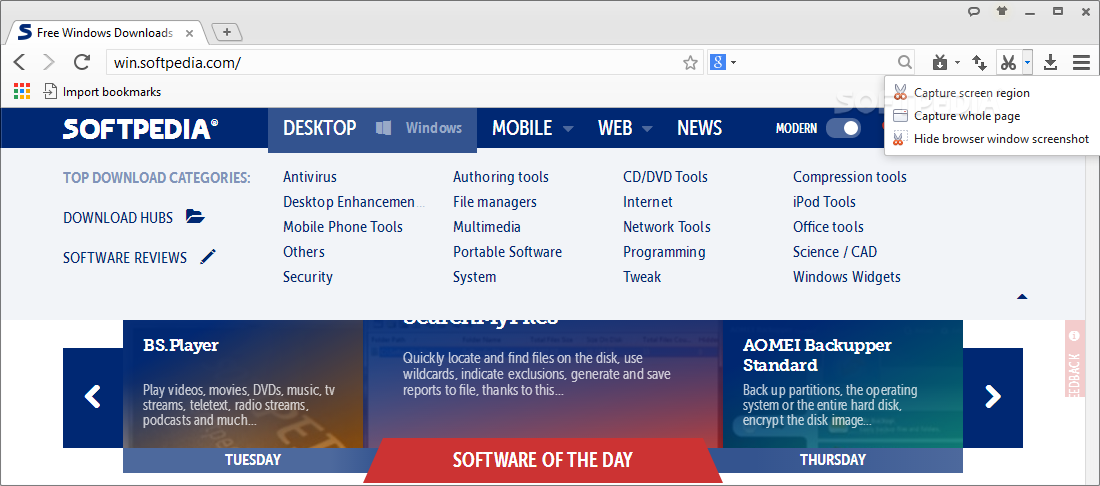Open a new browser tab
This screenshot has width=1100, height=486.
(227, 32)
